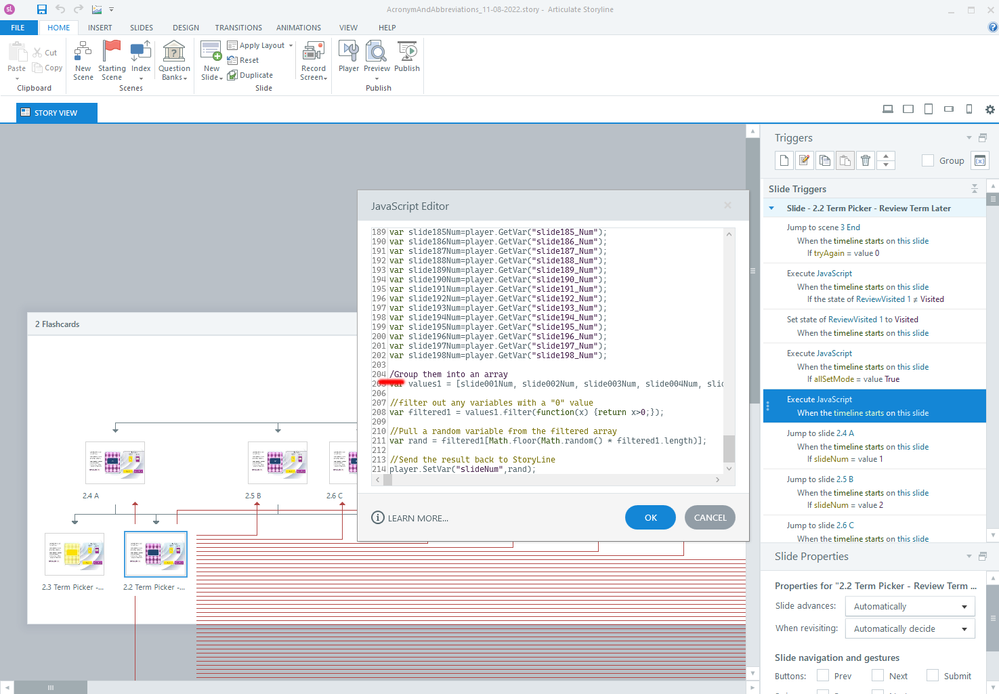Open the gear settings icon at top right
The height and width of the screenshot is (694, 999).
pos(990,109)
